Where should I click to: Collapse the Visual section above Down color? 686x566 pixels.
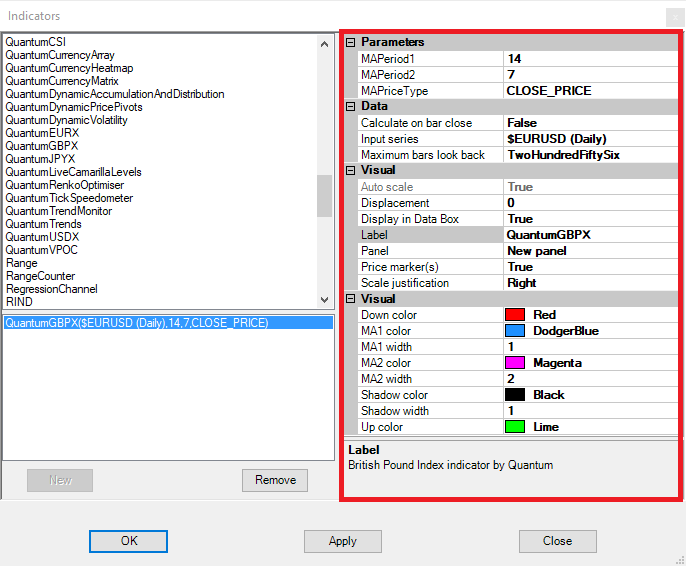[350, 299]
